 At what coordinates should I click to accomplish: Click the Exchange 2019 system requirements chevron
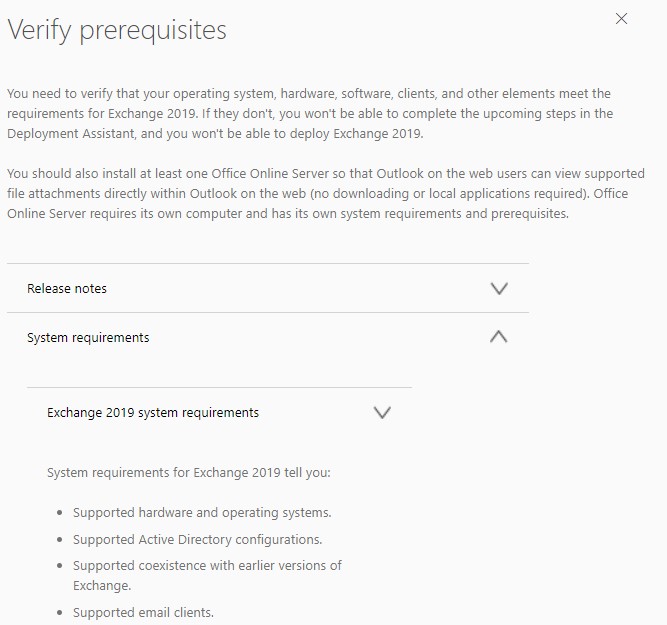[381, 412]
